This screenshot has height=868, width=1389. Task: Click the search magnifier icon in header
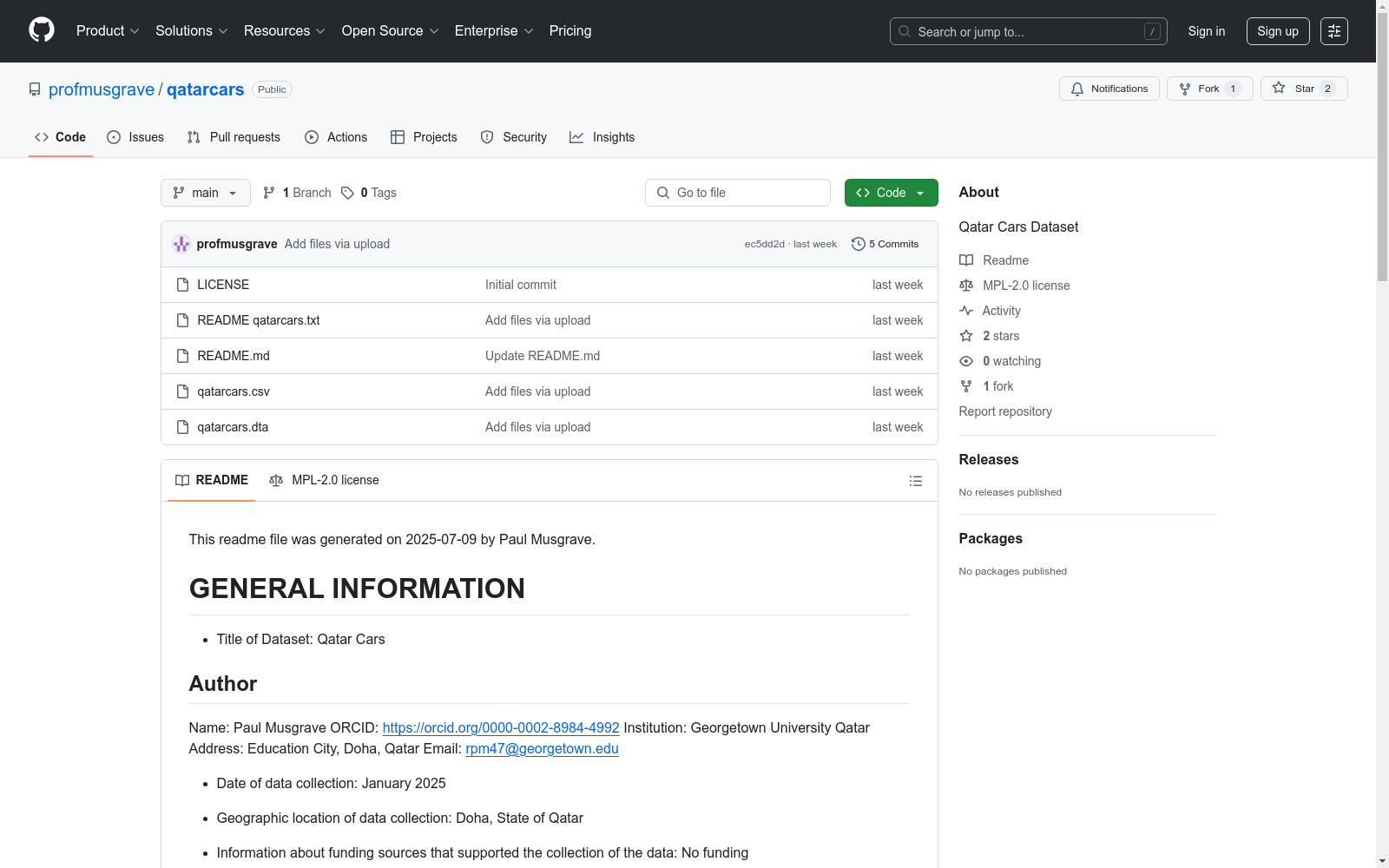905,31
